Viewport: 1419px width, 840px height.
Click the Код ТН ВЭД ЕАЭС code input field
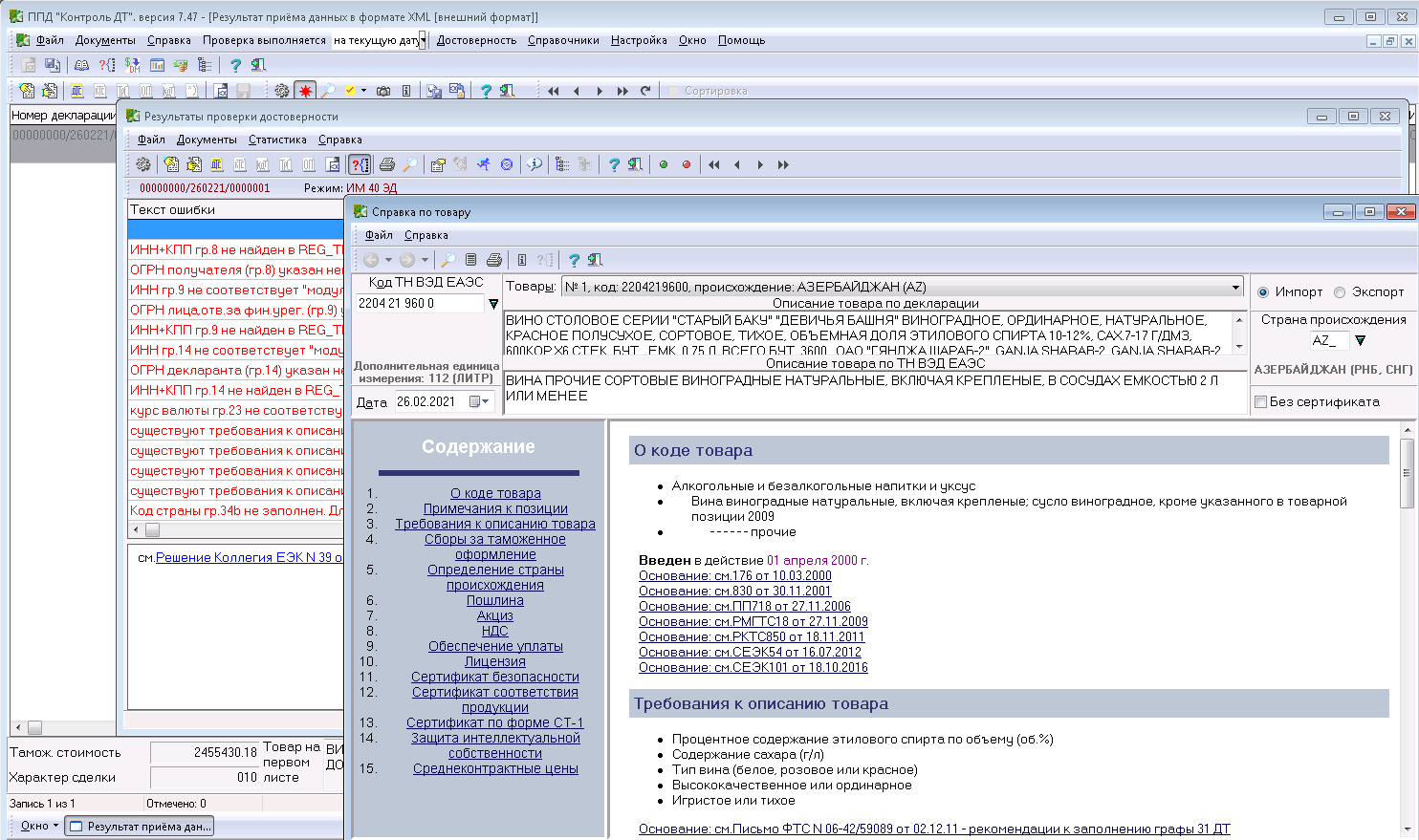coord(419,303)
